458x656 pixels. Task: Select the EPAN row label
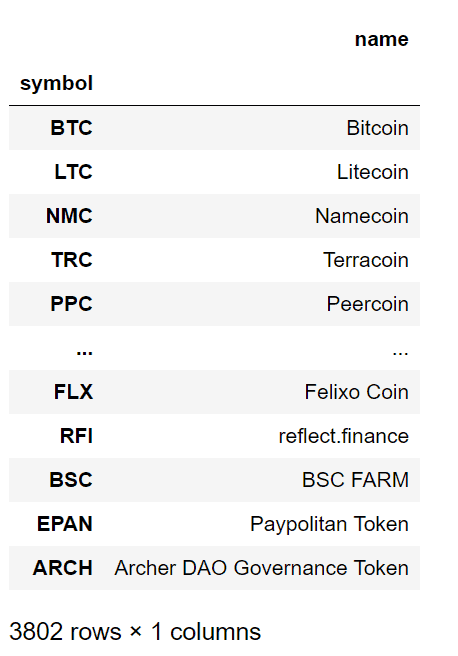65,524
